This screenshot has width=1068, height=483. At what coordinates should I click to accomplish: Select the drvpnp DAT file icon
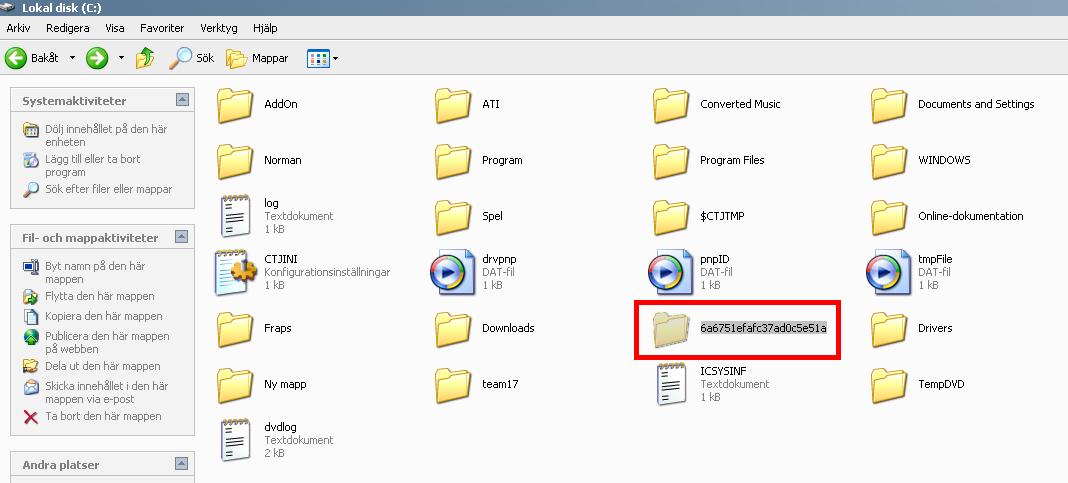click(x=452, y=272)
